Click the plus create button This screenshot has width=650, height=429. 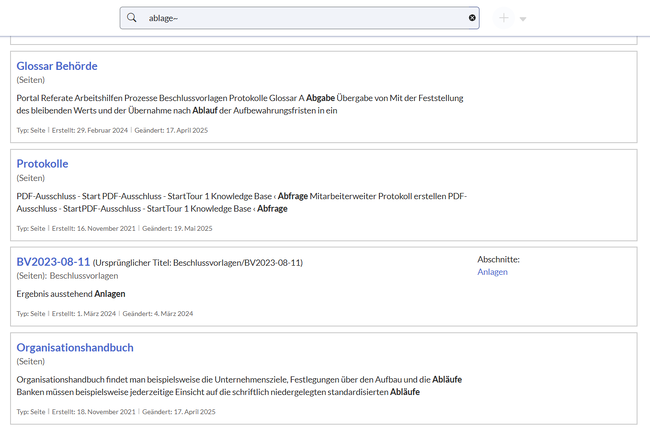click(x=504, y=18)
